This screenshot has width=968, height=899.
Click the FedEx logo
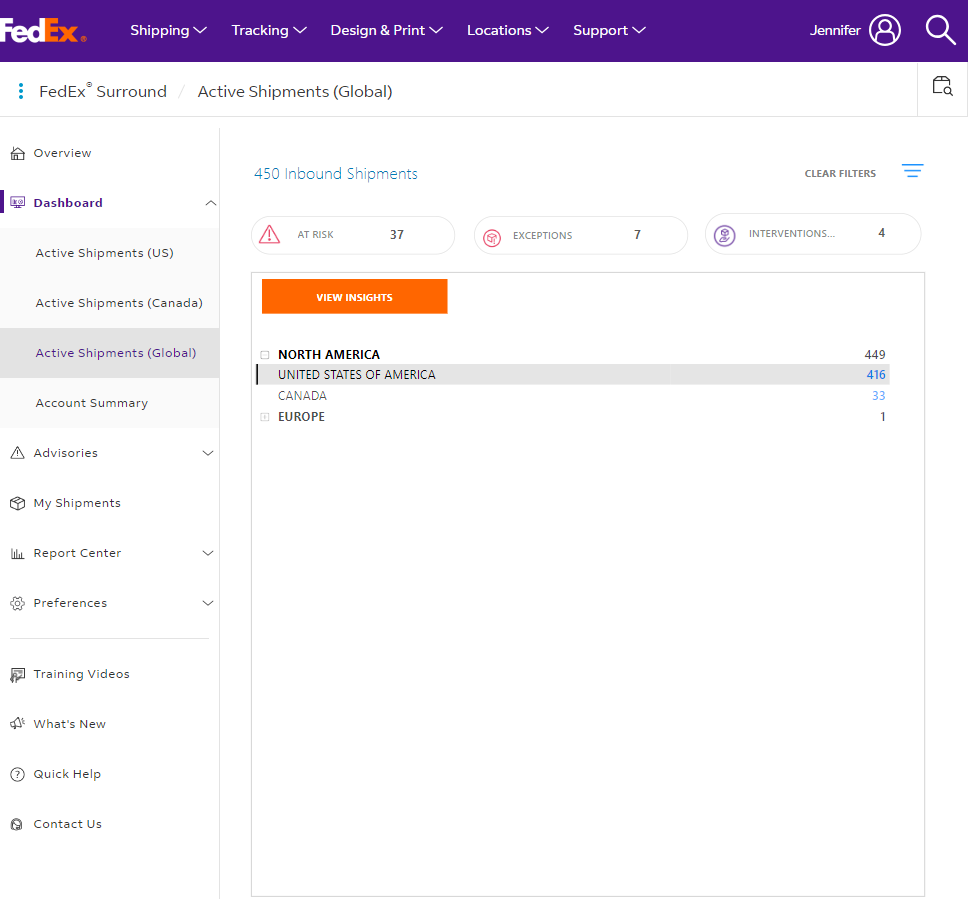(x=43, y=30)
